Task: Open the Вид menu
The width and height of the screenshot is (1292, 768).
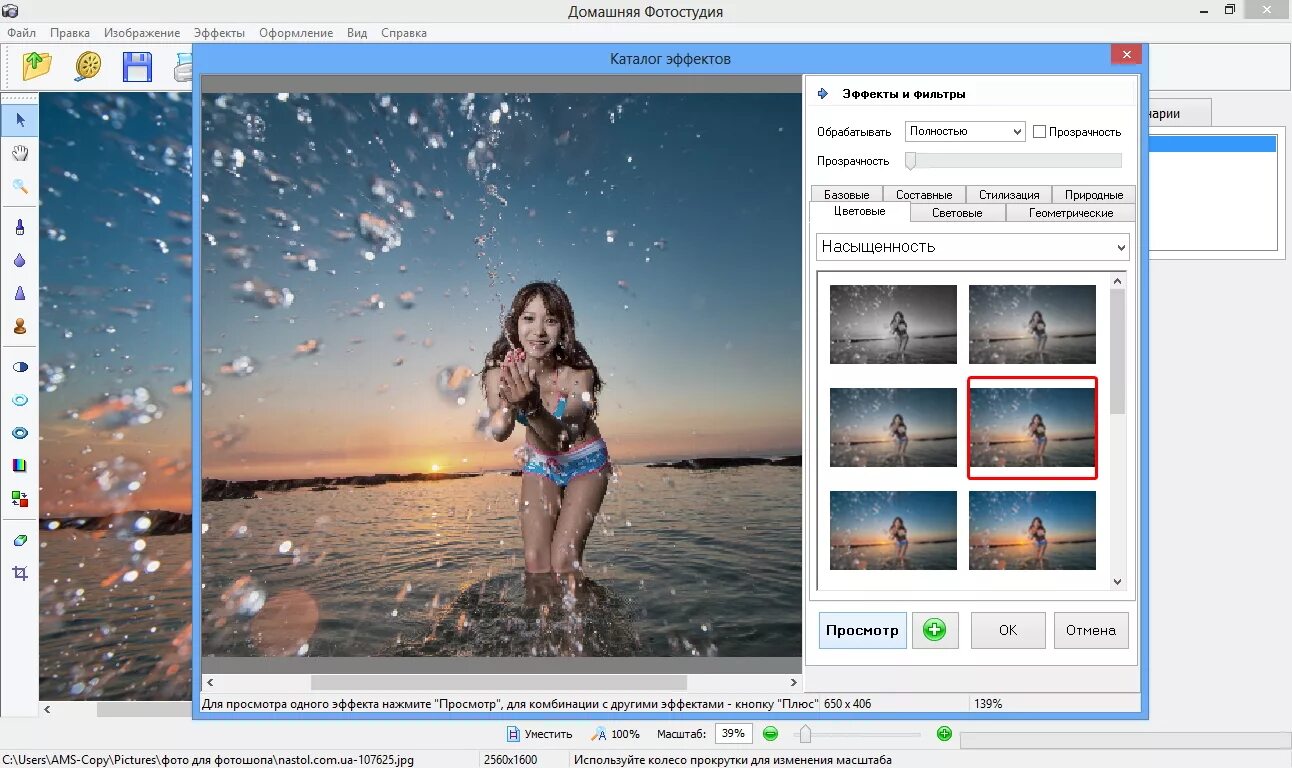Action: click(357, 33)
